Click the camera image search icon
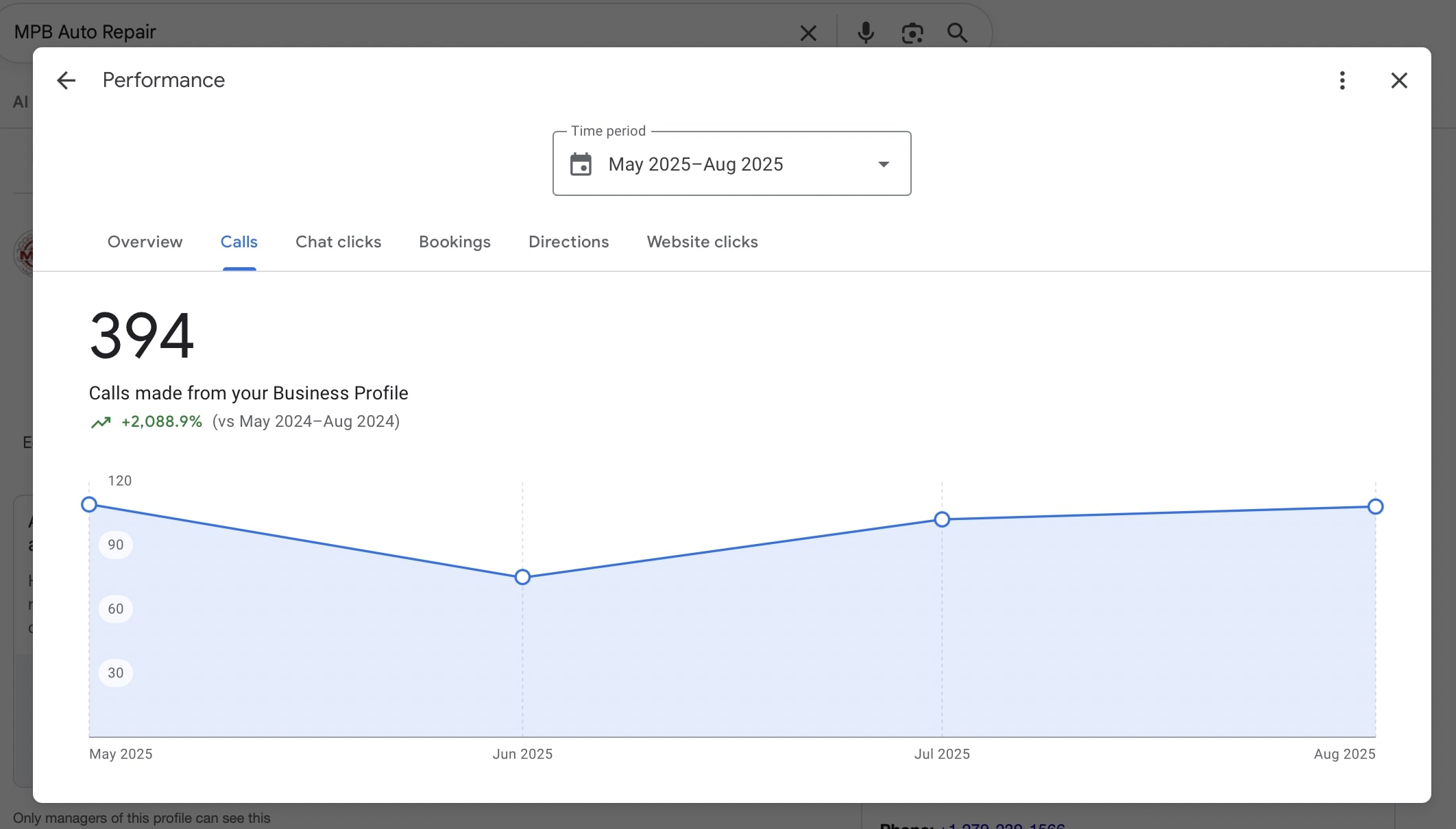 (x=912, y=32)
